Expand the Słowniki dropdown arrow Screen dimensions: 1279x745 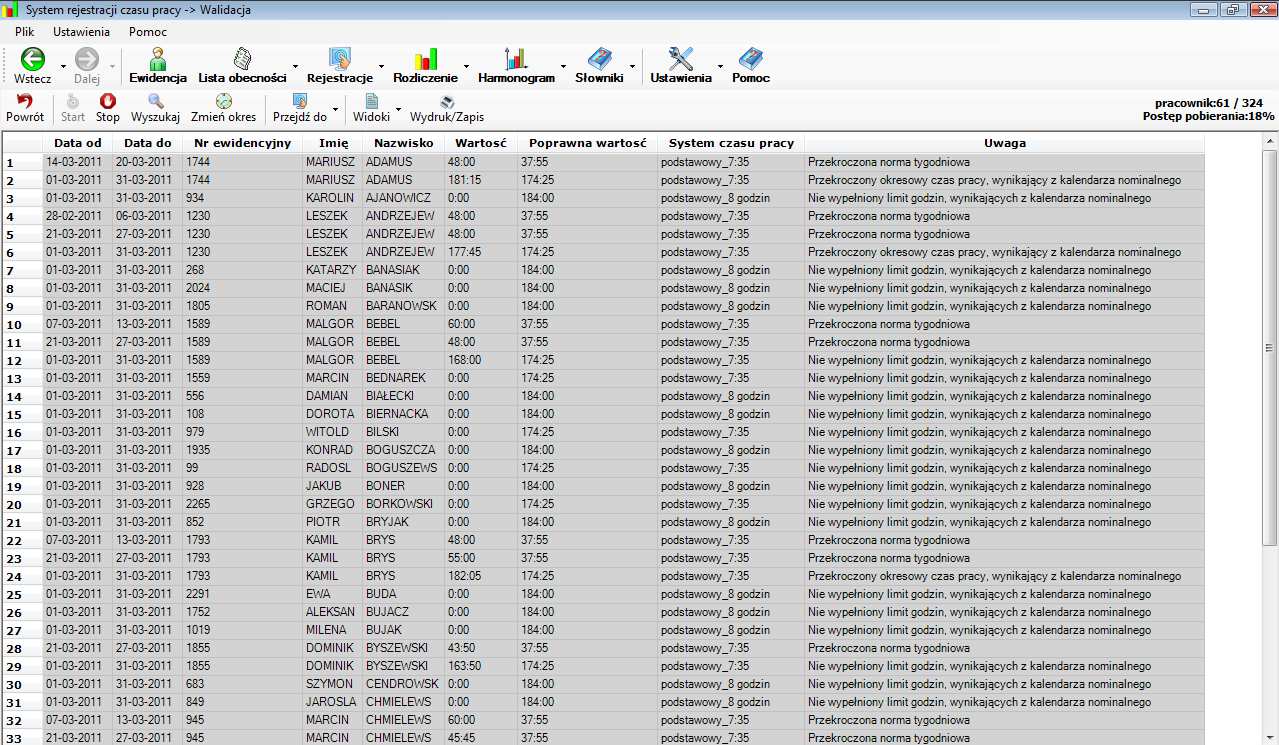pos(632,67)
